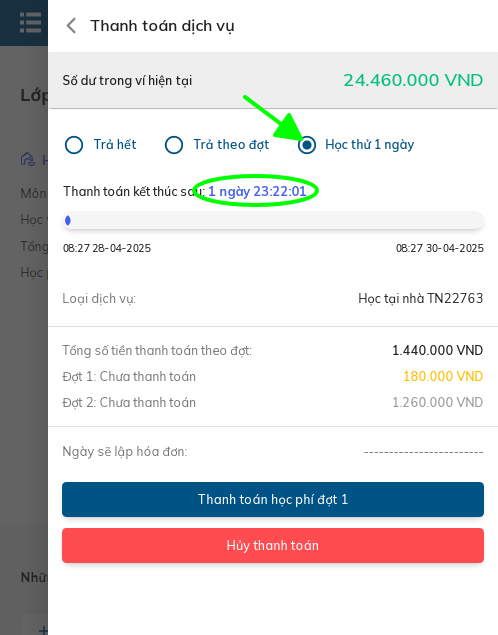
Task: Click the dashed invoice date placeholder
Action: (x=424, y=452)
